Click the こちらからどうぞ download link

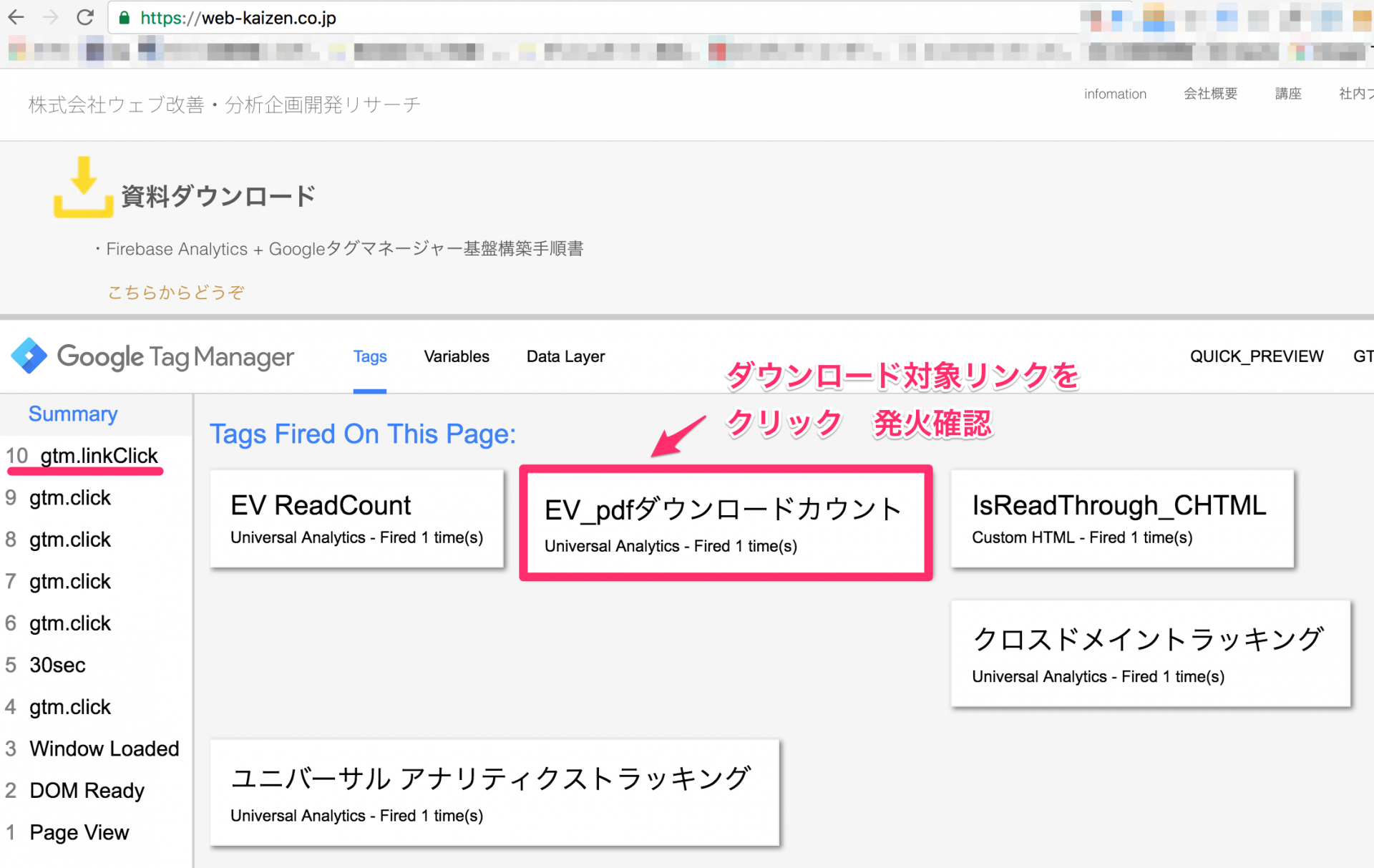(x=176, y=292)
